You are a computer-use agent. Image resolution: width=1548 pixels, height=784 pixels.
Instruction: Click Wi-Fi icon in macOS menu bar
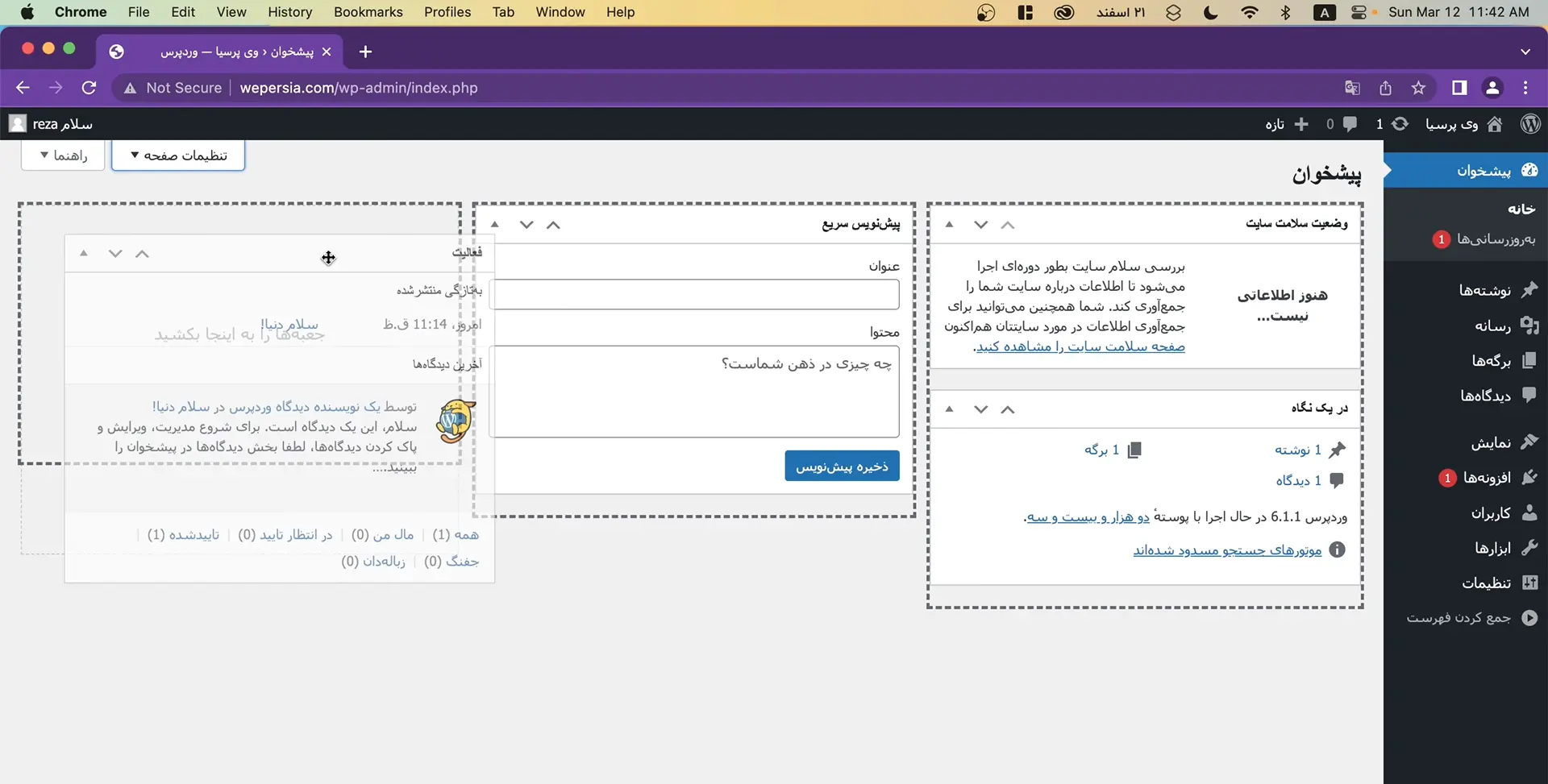click(x=1250, y=12)
